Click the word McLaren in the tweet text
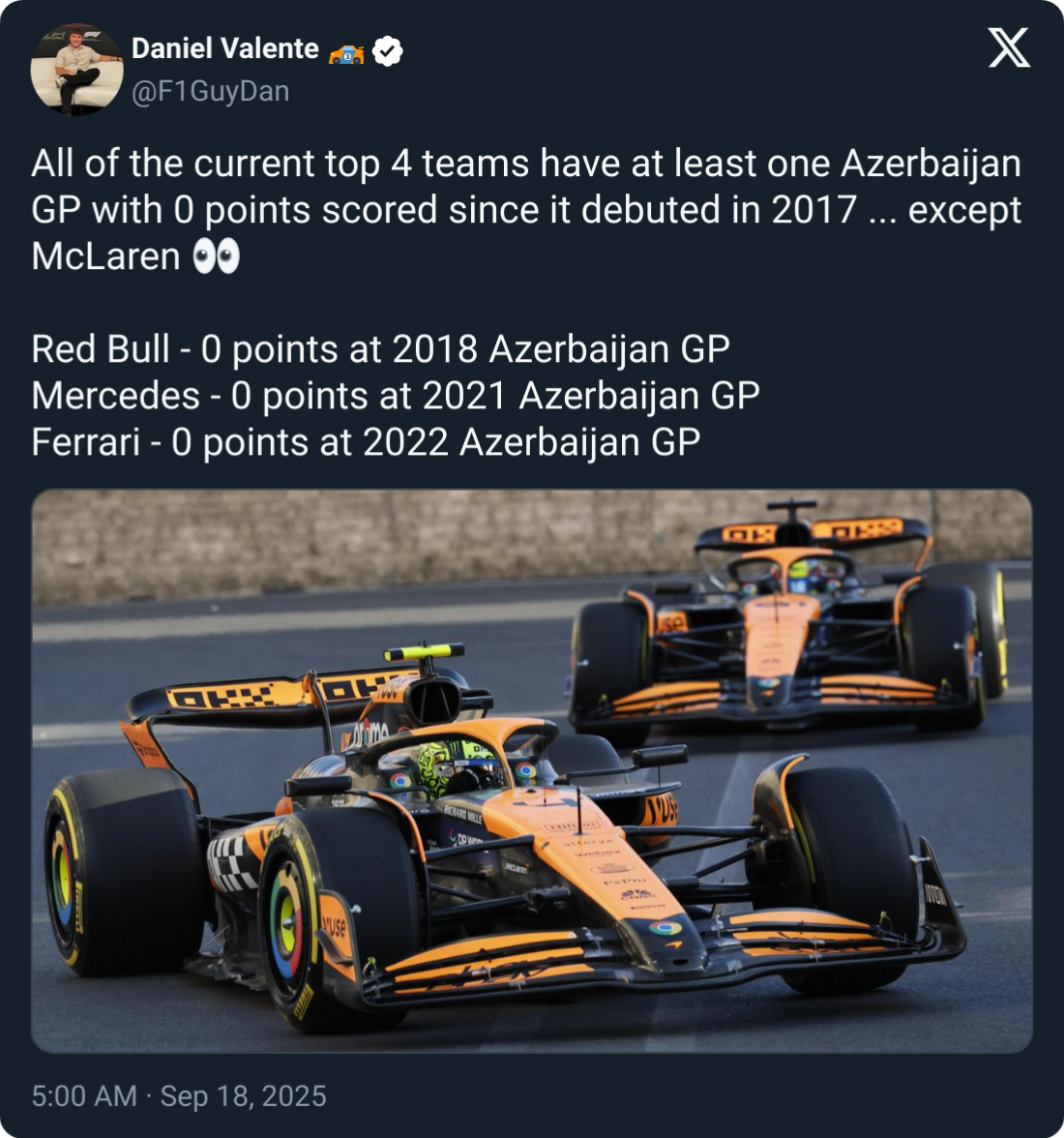 [x=105, y=257]
